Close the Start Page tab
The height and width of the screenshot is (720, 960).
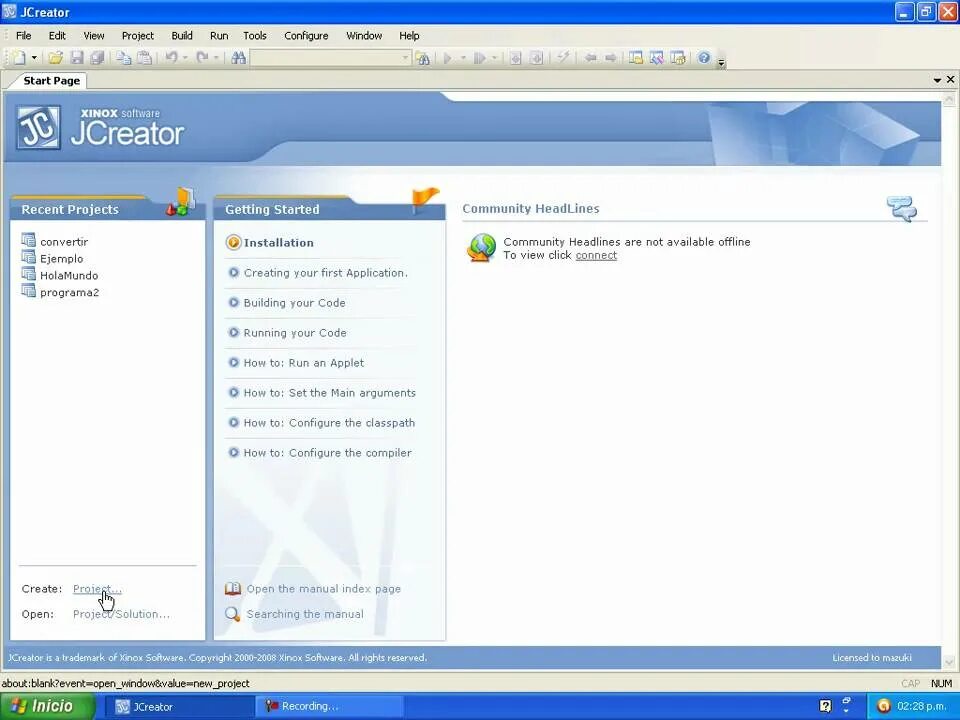(x=950, y=80)
